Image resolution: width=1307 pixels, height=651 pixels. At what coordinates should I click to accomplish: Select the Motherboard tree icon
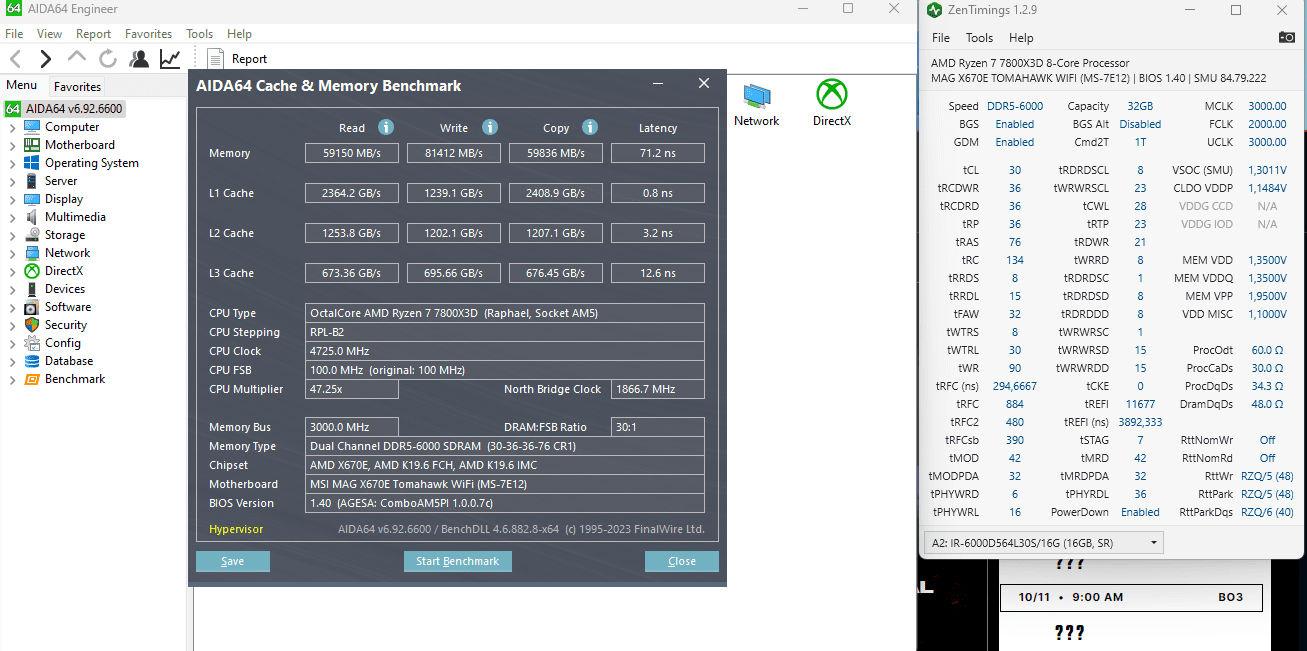(x=31, y=145)
